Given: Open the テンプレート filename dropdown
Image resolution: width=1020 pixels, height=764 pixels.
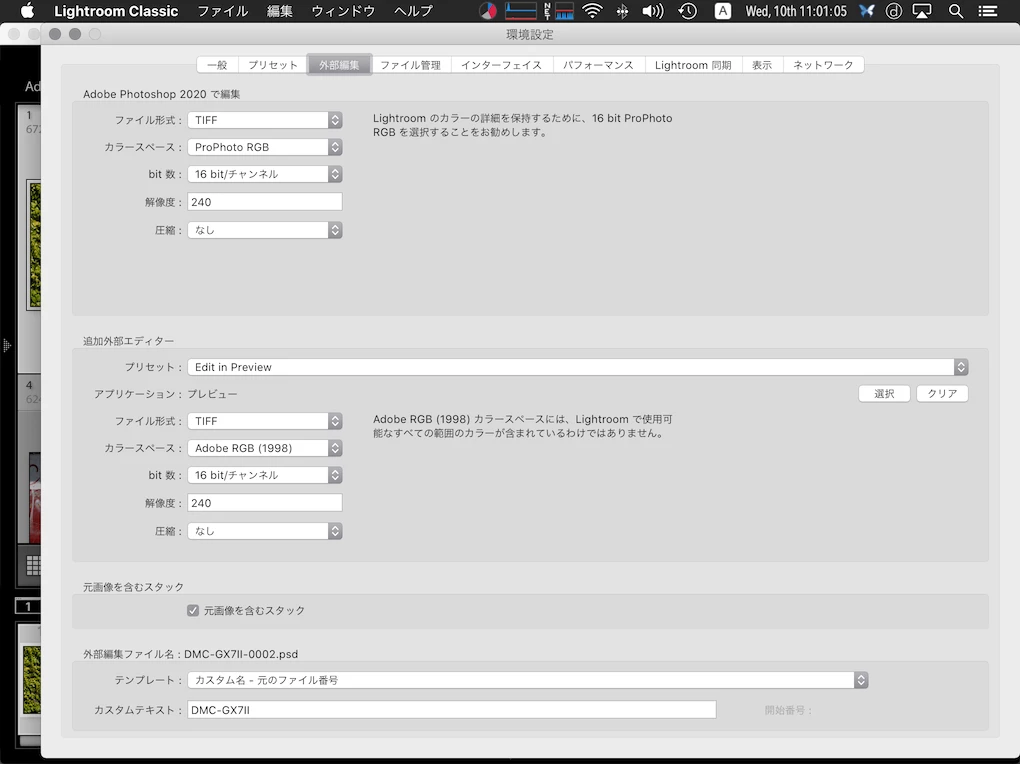Looking at the screenshot, I should [x=528, y=680].
